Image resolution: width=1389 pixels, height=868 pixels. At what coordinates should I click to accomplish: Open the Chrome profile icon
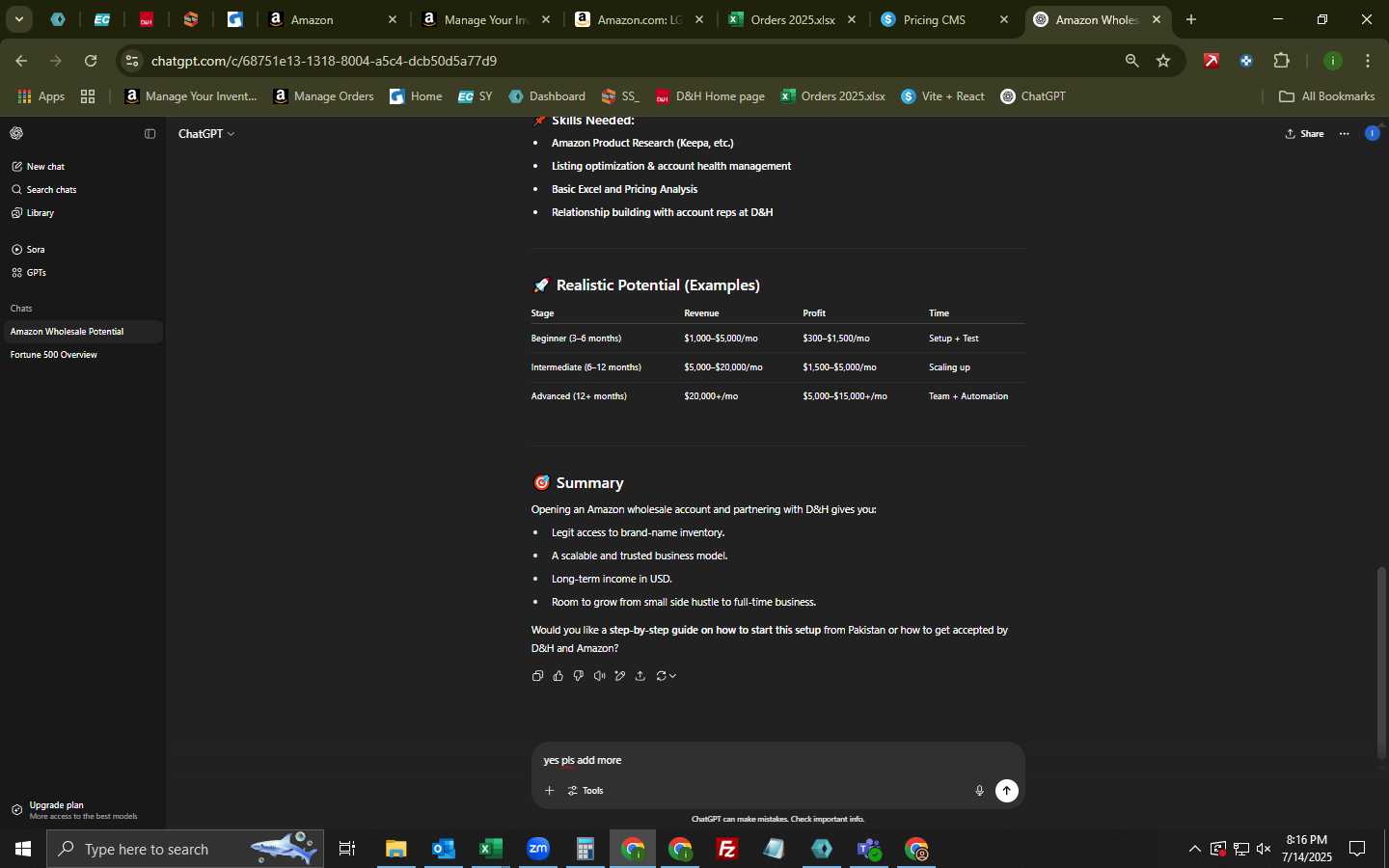[x=1333, y=61]
